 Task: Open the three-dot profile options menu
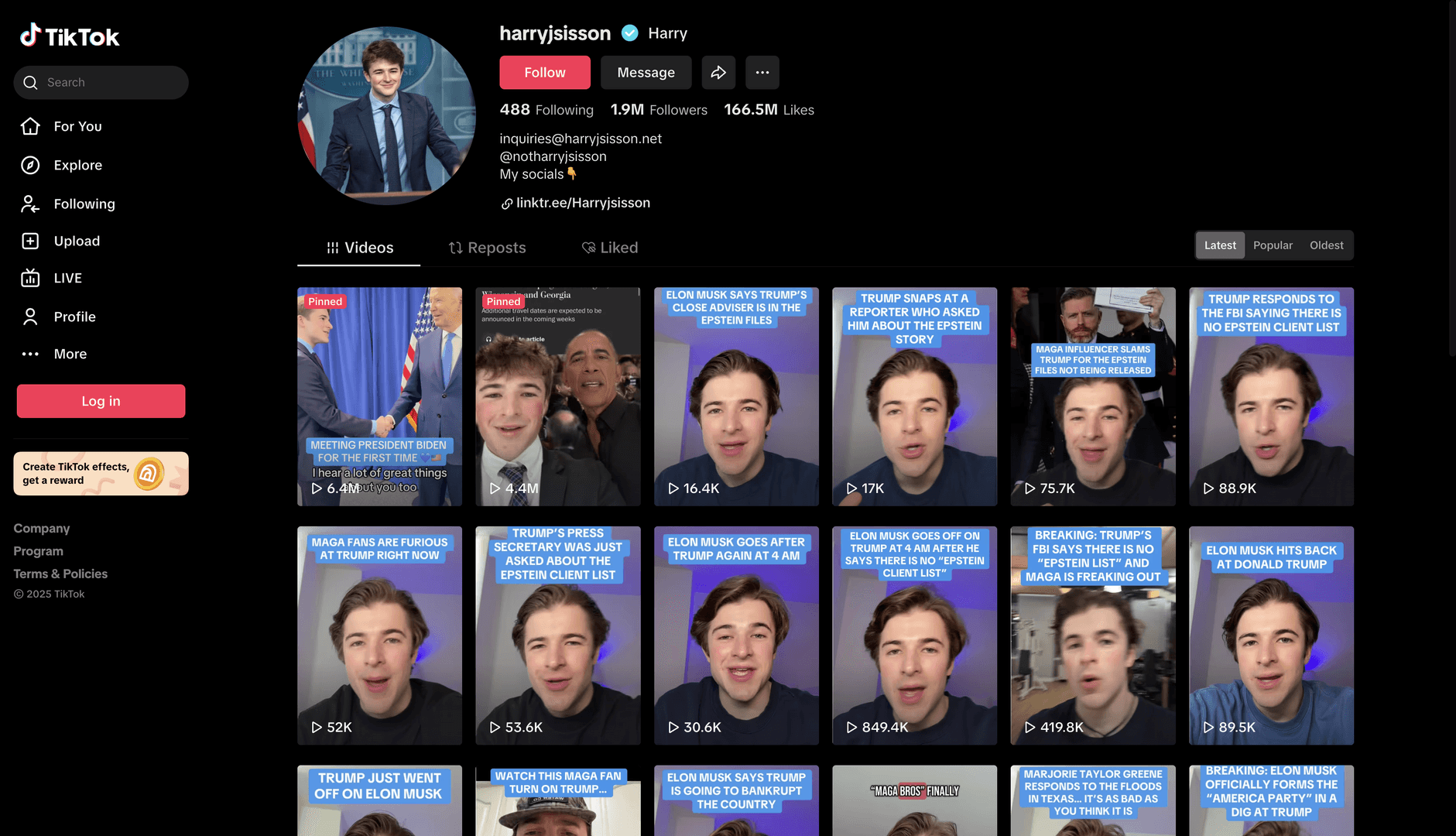(762, 72)
